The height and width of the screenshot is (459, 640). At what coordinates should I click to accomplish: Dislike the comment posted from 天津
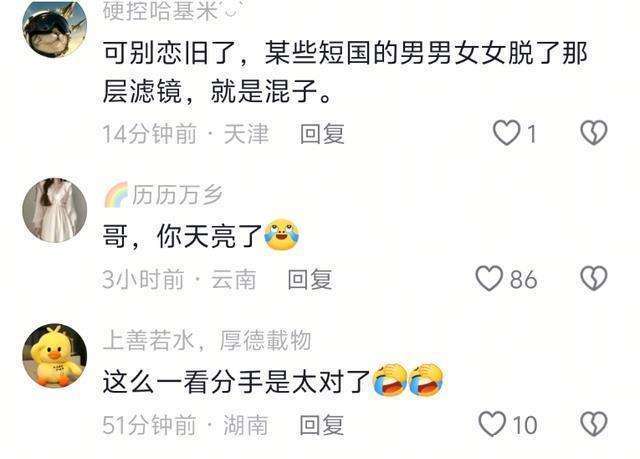tap(594, 133)
